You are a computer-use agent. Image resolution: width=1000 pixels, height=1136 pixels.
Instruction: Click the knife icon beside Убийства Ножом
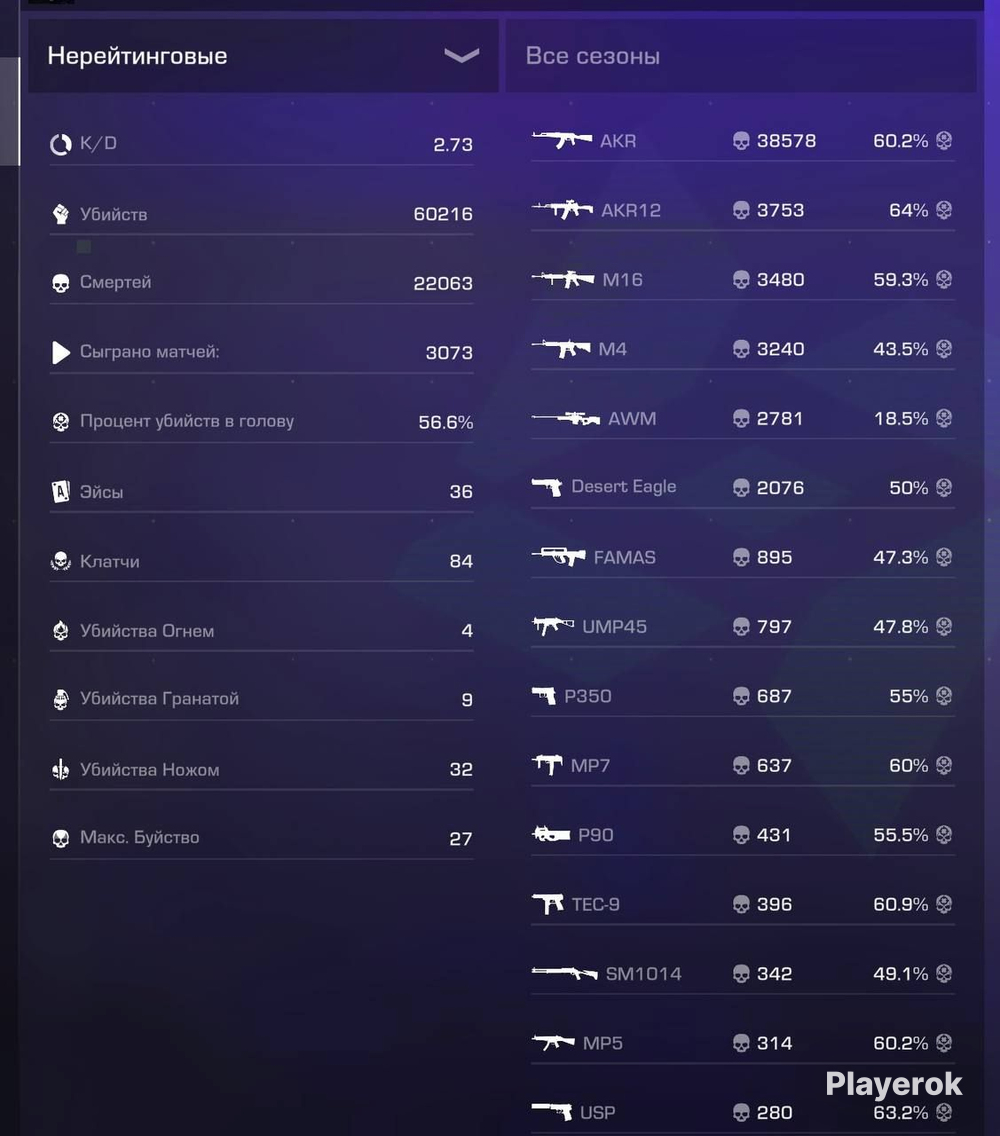pyautogui.click(x=61, y=769)
